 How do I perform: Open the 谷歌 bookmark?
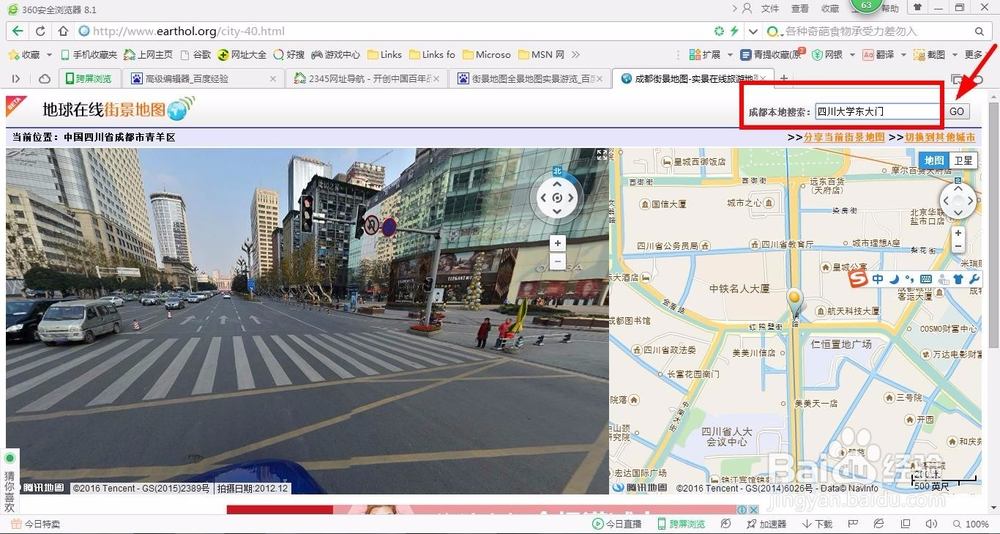point(195,55)
